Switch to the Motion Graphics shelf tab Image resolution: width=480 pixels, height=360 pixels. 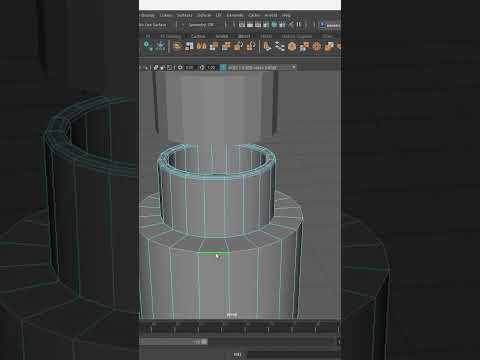pyautogui.click(x=297, y=36)
